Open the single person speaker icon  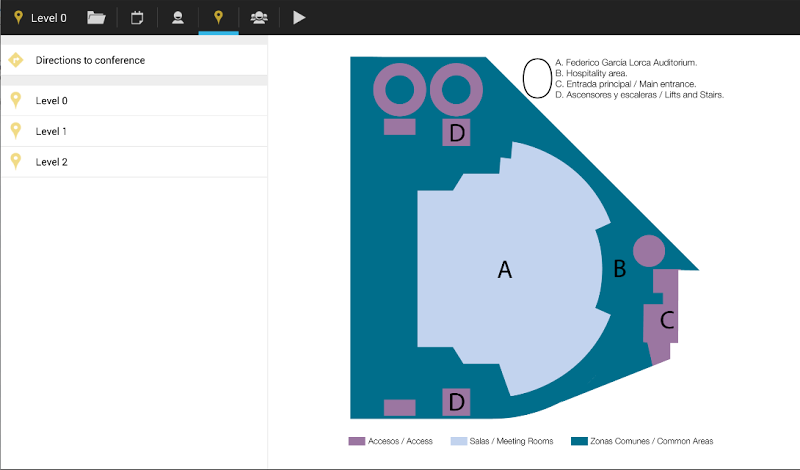pos(177,17)
